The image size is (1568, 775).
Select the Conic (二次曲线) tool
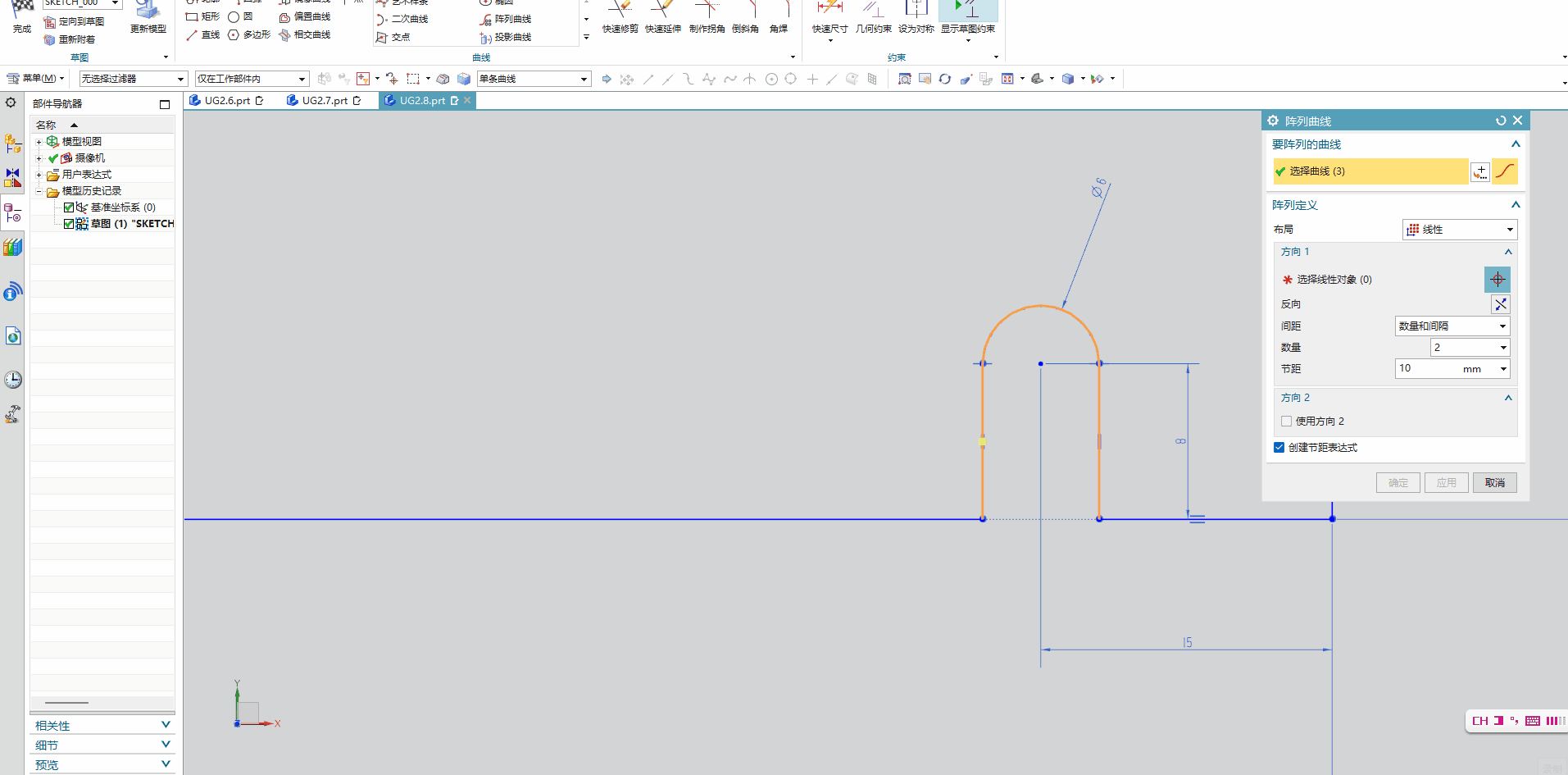(x=402, y=19)
